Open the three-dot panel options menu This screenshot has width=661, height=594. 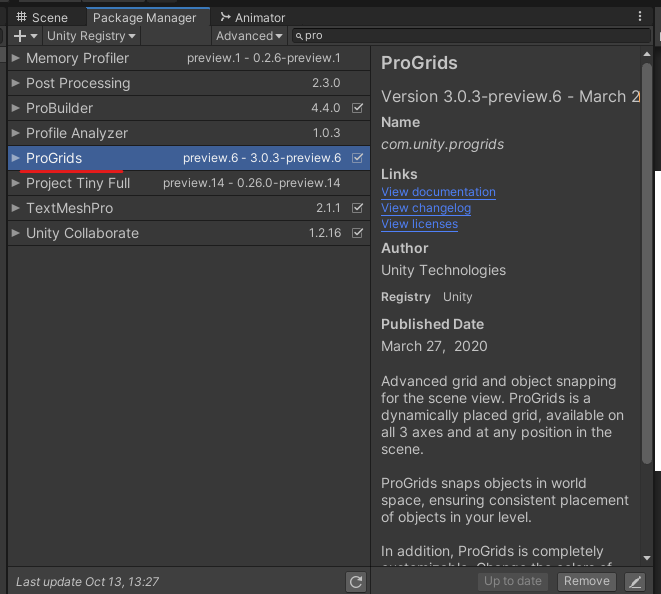[640, 17]
